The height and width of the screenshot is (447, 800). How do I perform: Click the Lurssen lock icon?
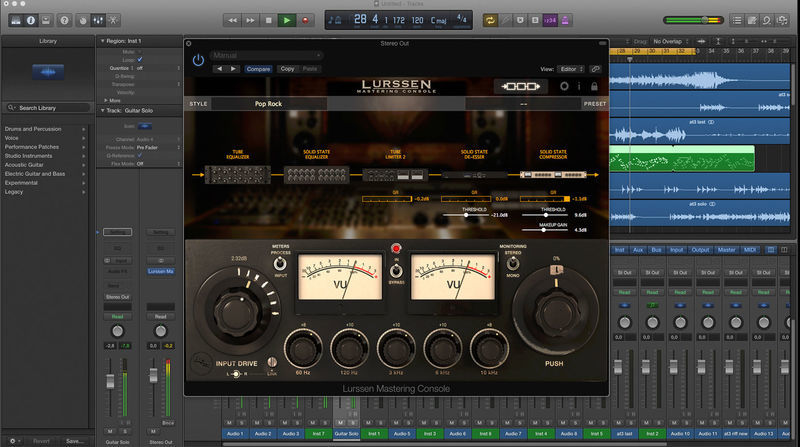point(594,86)
